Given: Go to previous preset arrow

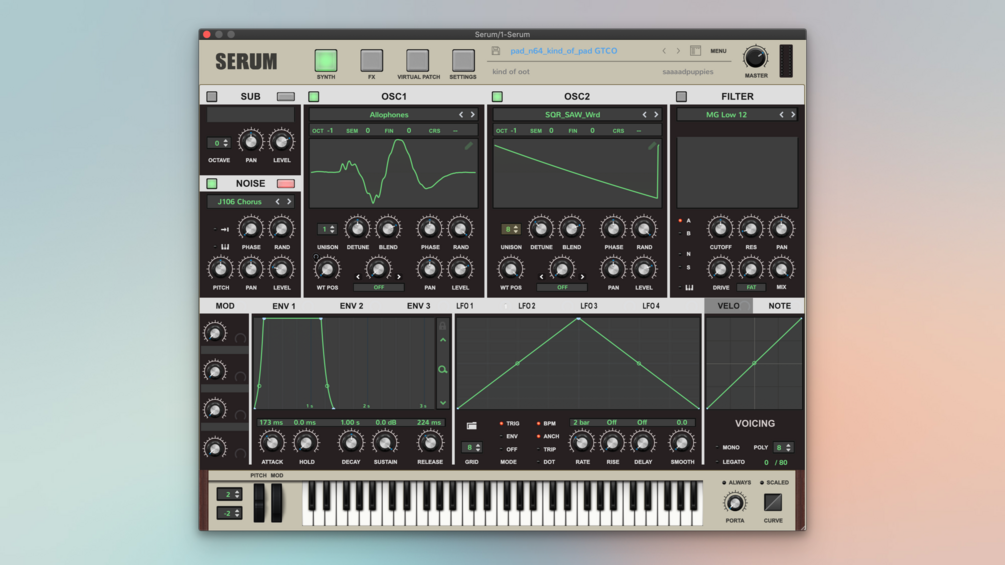Looking at the screenshot, I should coord(664,51).
